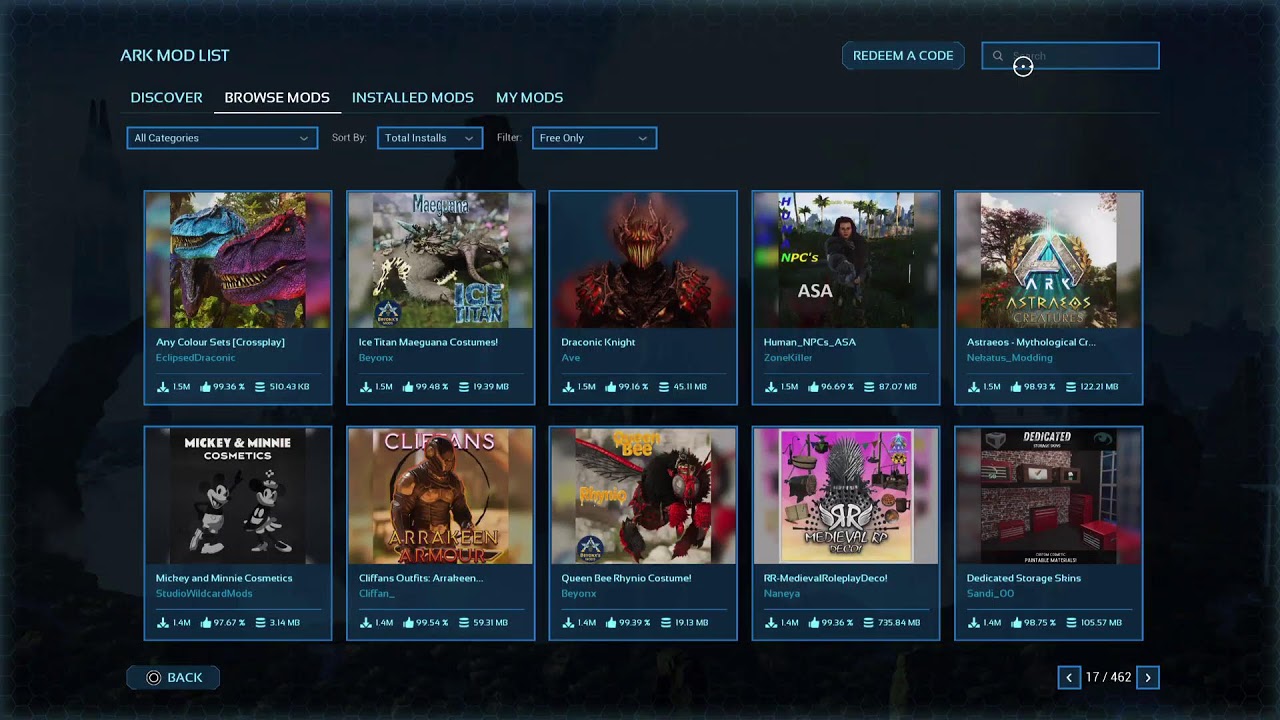
Task: Click author name Ave
Action: pyautogui.click(x=570, y=358)
